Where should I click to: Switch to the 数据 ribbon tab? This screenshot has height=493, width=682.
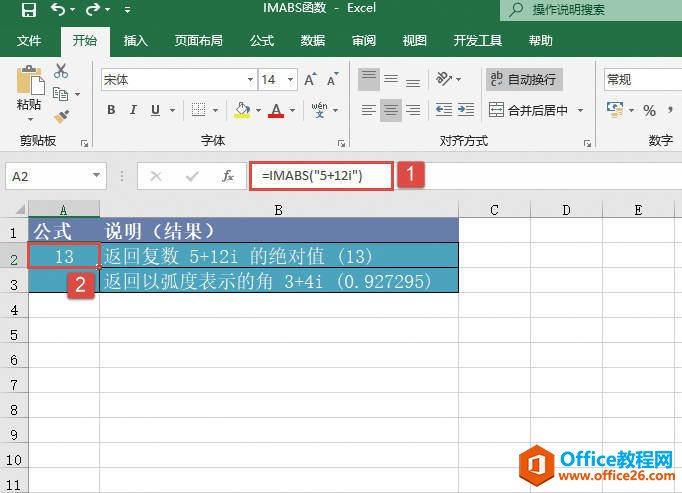313,41
